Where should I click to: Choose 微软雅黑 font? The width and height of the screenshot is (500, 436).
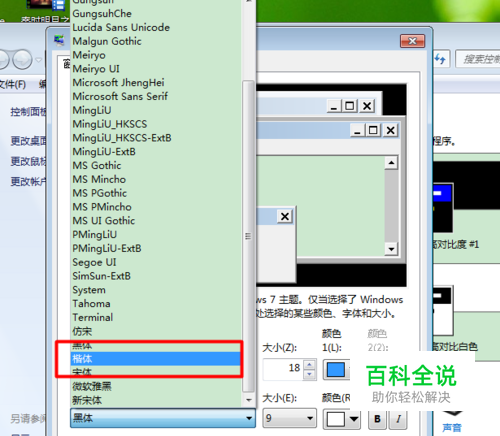click(156, 387)
